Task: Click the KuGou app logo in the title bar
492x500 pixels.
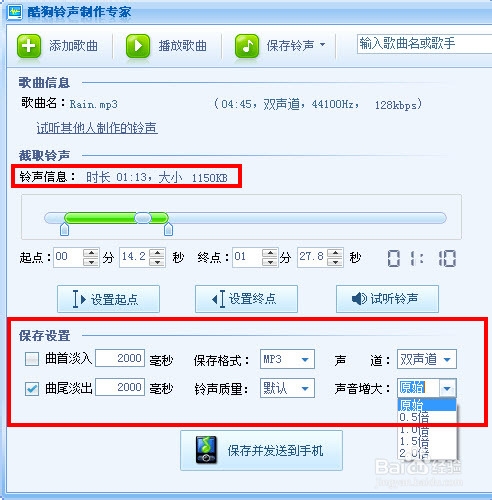Action: tap(15, 12)
